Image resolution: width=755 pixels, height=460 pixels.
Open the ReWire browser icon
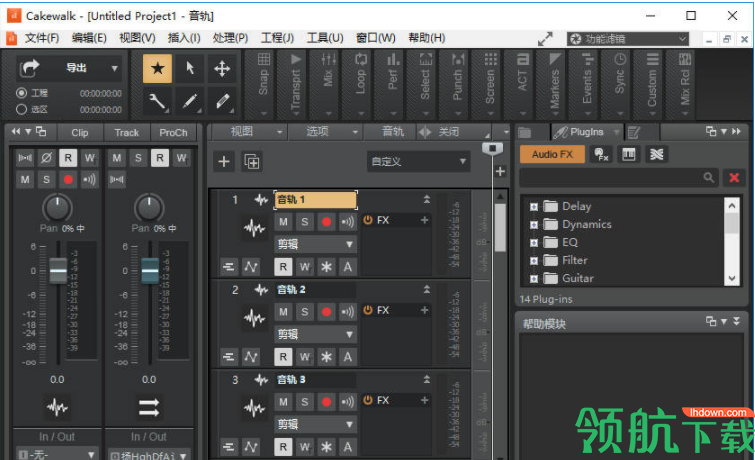(x=656, y=154)
